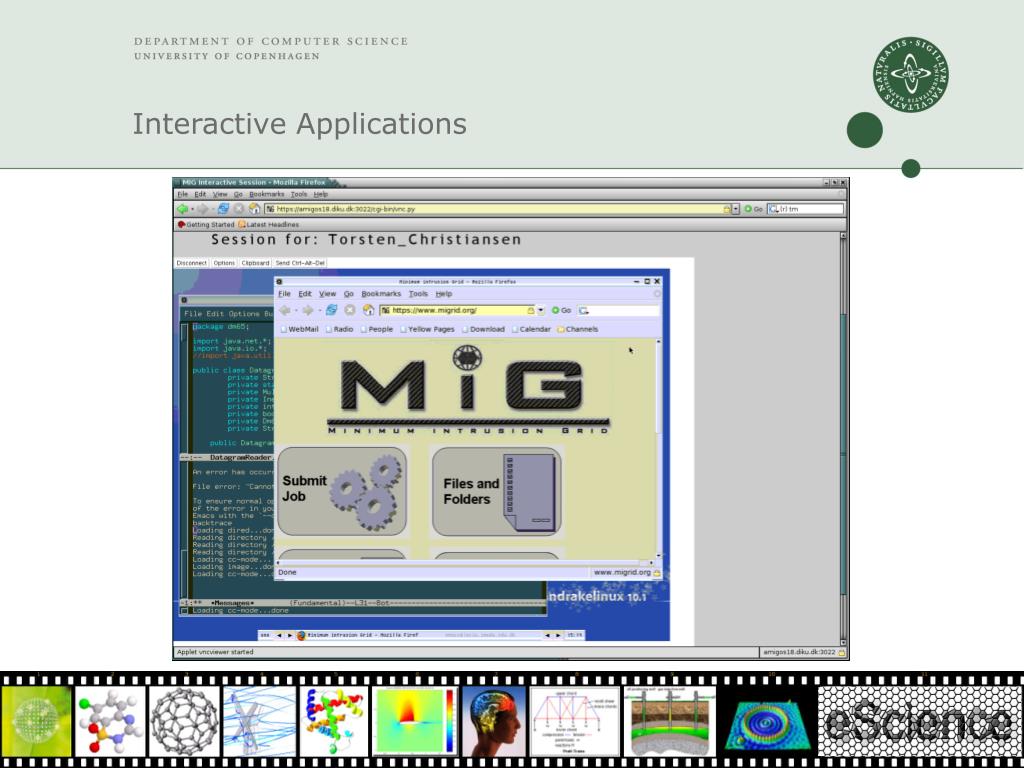Open the People bookmark
Viewport: 1024px width, 768px height.
377,329
